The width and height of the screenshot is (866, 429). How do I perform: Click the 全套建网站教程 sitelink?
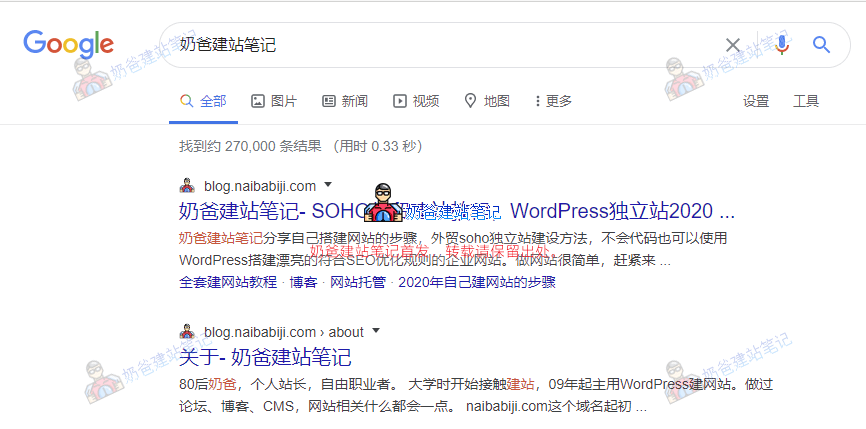click(x=228, y=282)
